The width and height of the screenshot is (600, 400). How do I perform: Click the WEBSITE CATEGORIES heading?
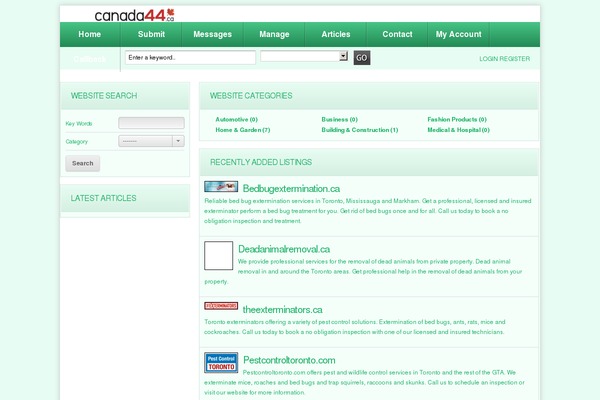[x=251, y=96]
